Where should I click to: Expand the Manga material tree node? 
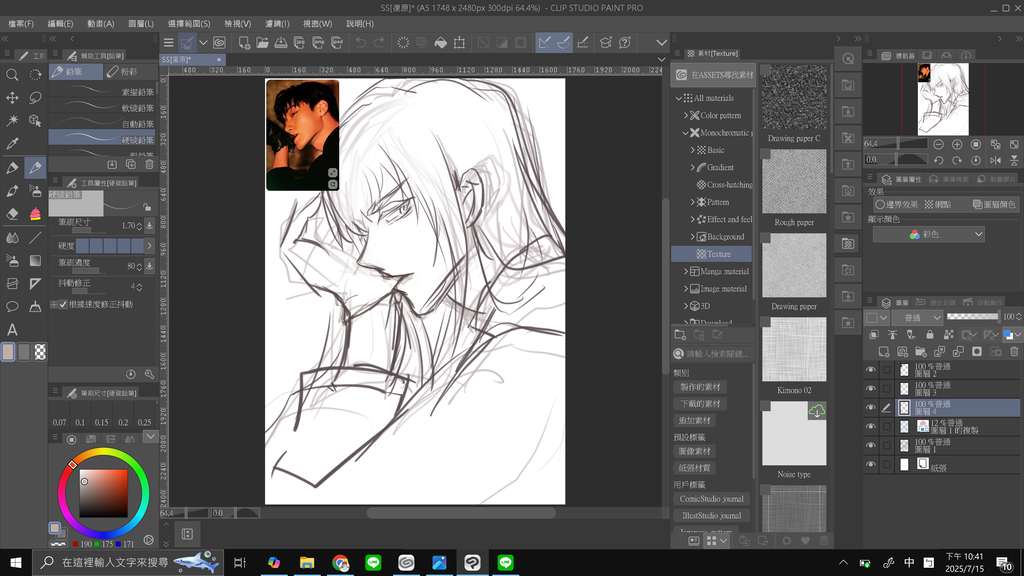[x=686, y=271]
